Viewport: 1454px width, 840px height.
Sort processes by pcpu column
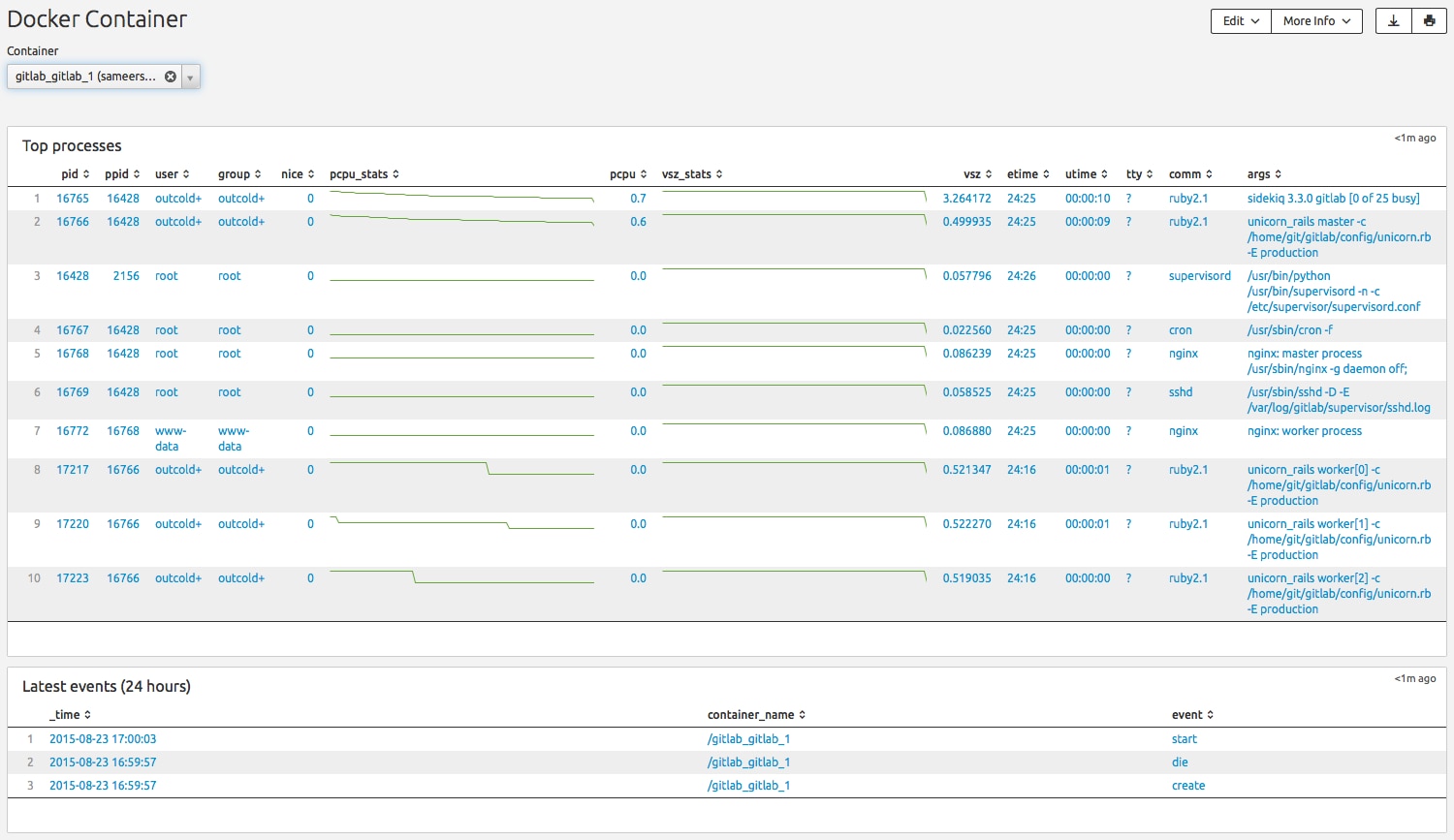pos(627,174)
